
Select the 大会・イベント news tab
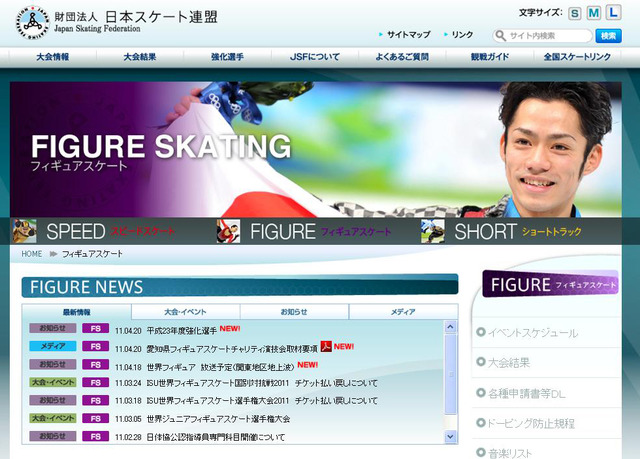tap(185, 312)
